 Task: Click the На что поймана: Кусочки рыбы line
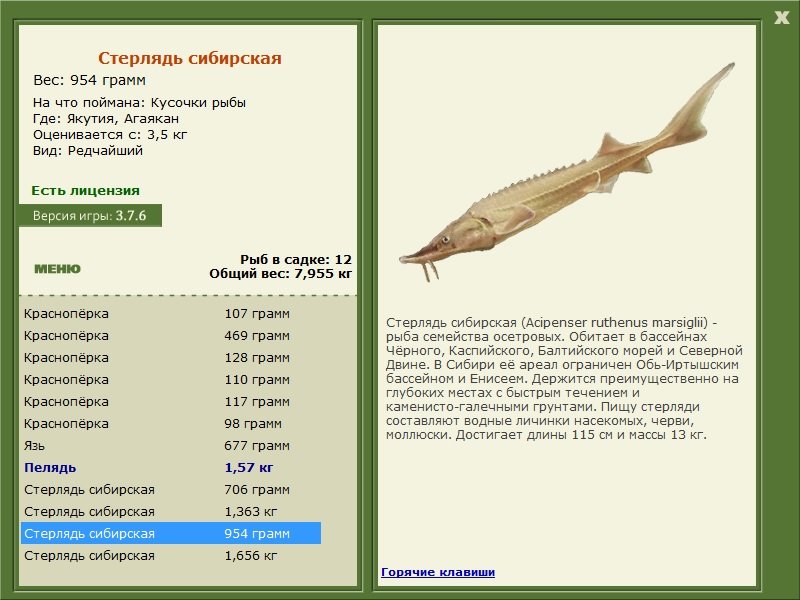(x=139, y=103)
